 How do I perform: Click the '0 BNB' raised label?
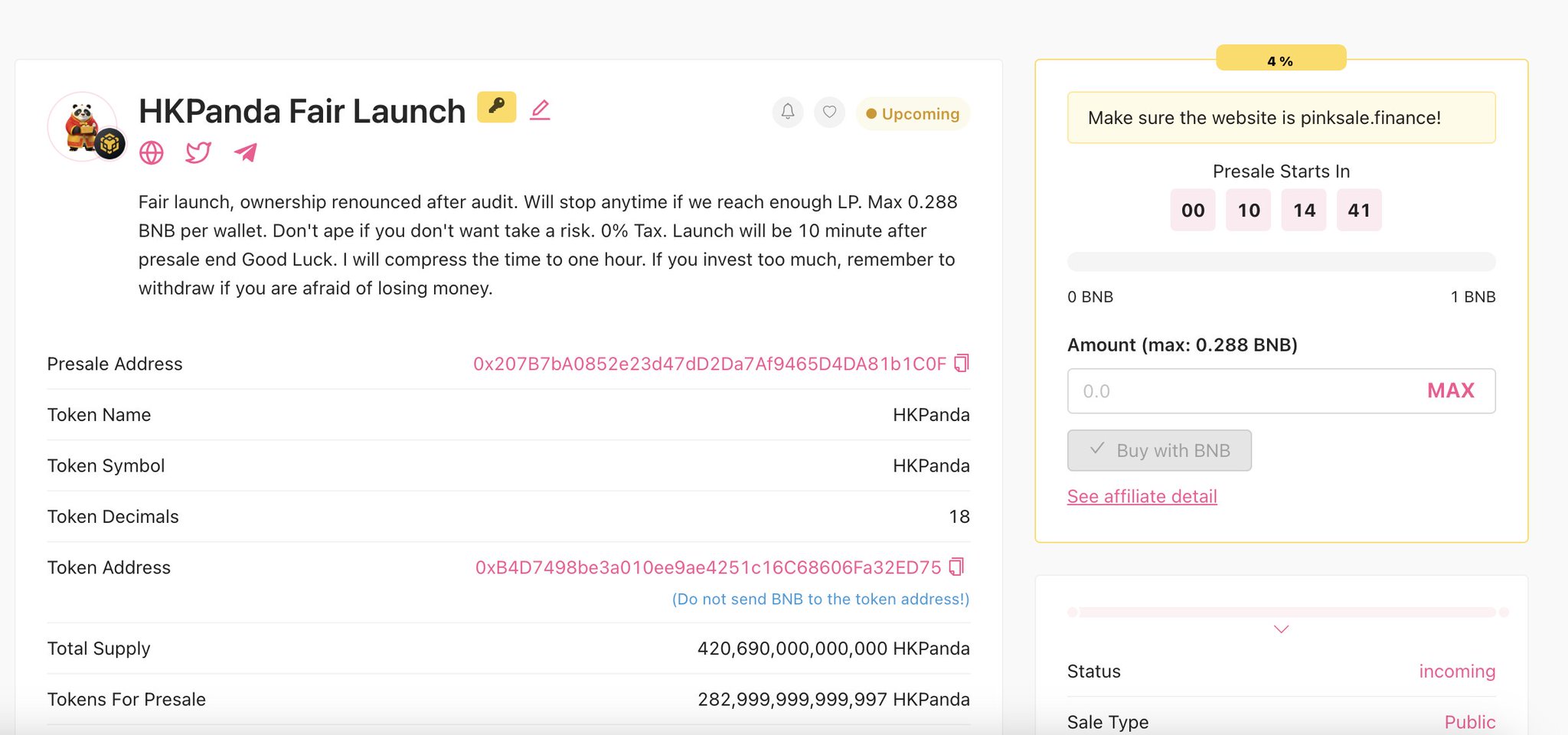1090,297
